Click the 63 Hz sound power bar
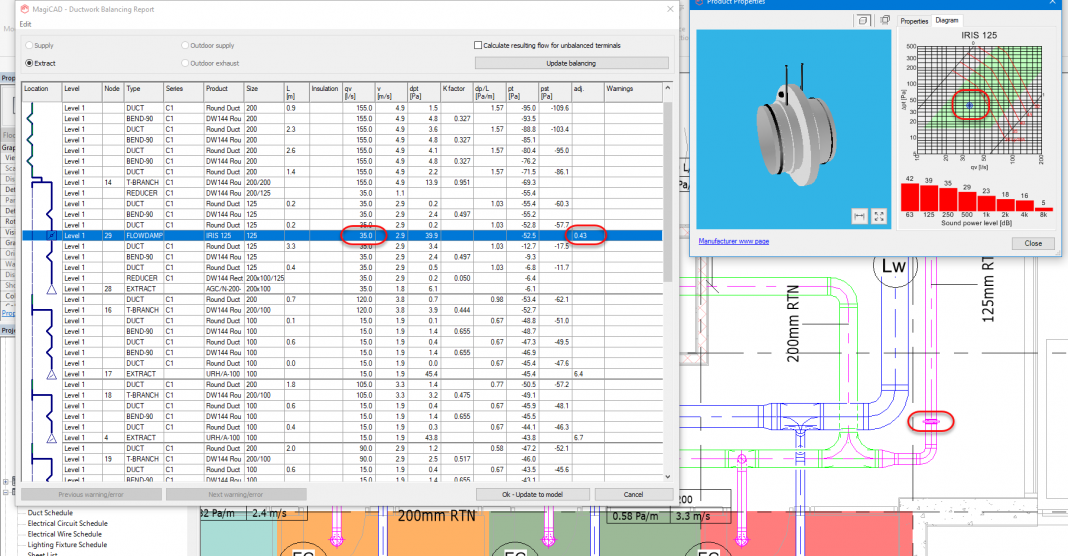The image size is (1068, 556). tap(909, 198)
